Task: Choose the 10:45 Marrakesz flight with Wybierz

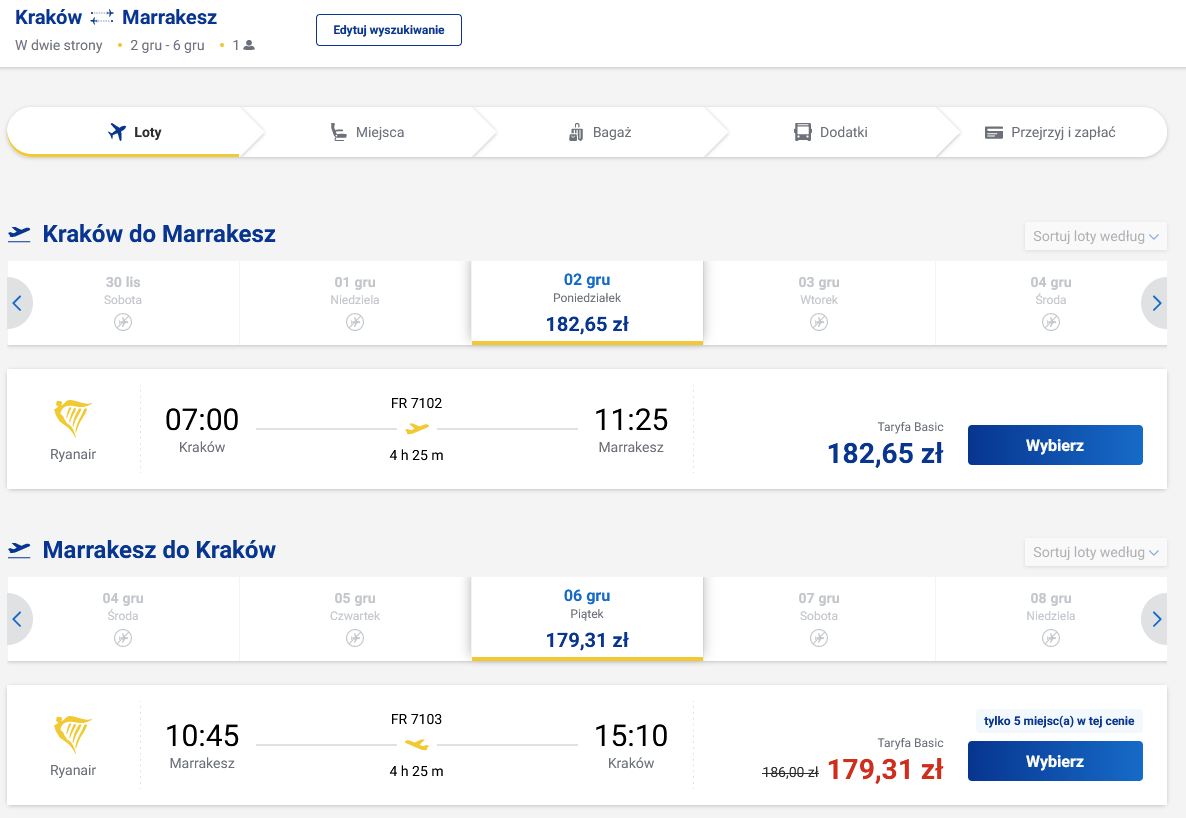Action: (x=1054, y=761)
